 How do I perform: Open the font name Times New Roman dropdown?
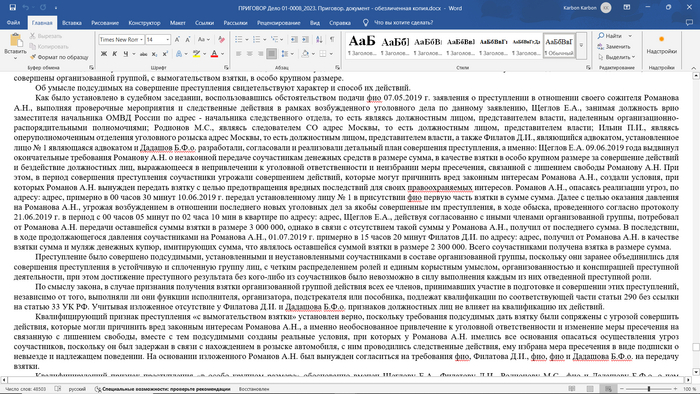[x=141, y=39]
